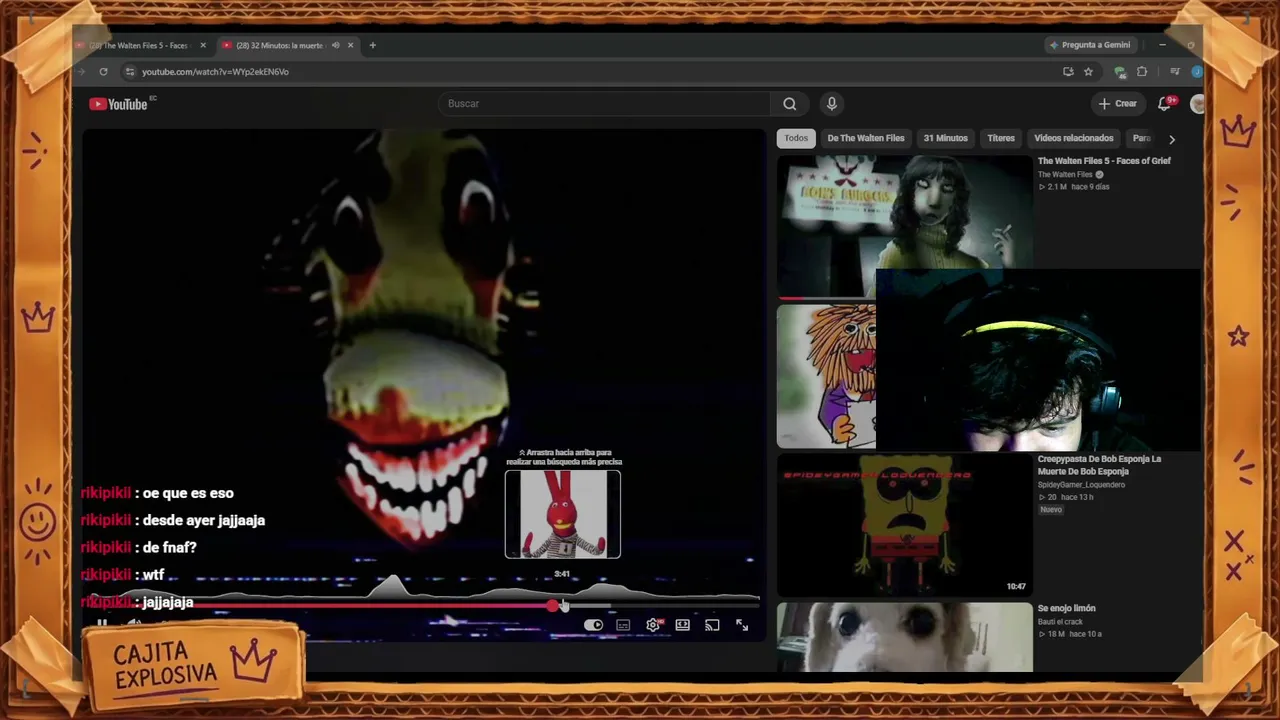Screen dimensions: 1280x720
Task: Close the 32 Minutos tab
Action: click(x=350, y=45)
